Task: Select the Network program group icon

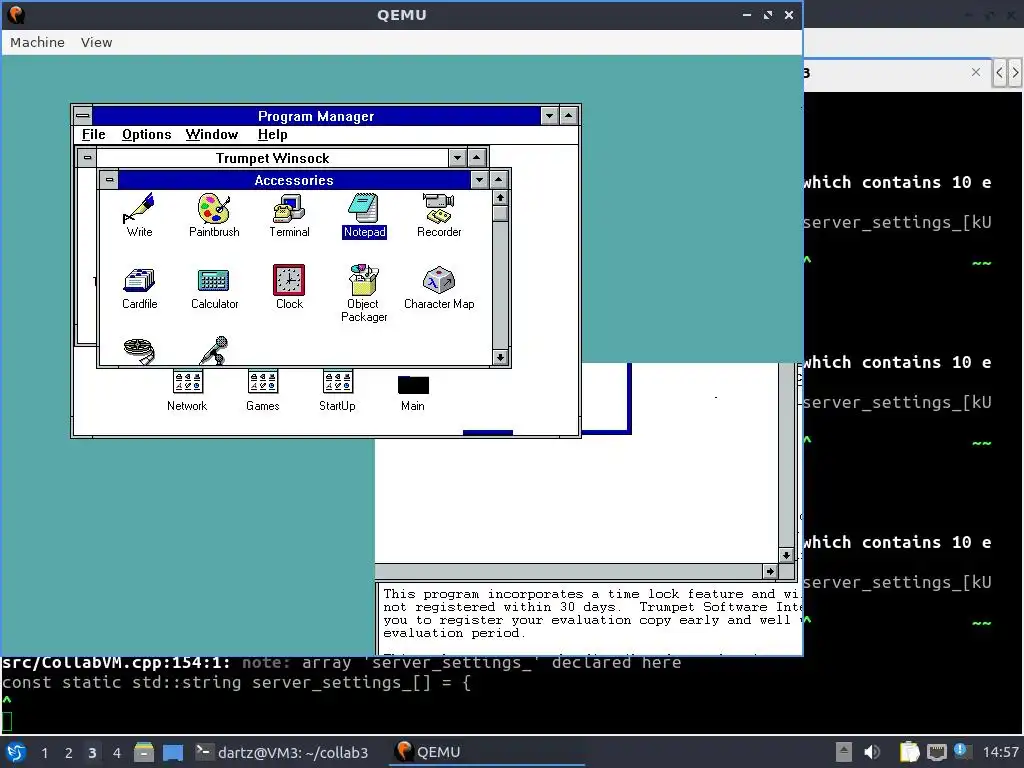Action: 187,391
